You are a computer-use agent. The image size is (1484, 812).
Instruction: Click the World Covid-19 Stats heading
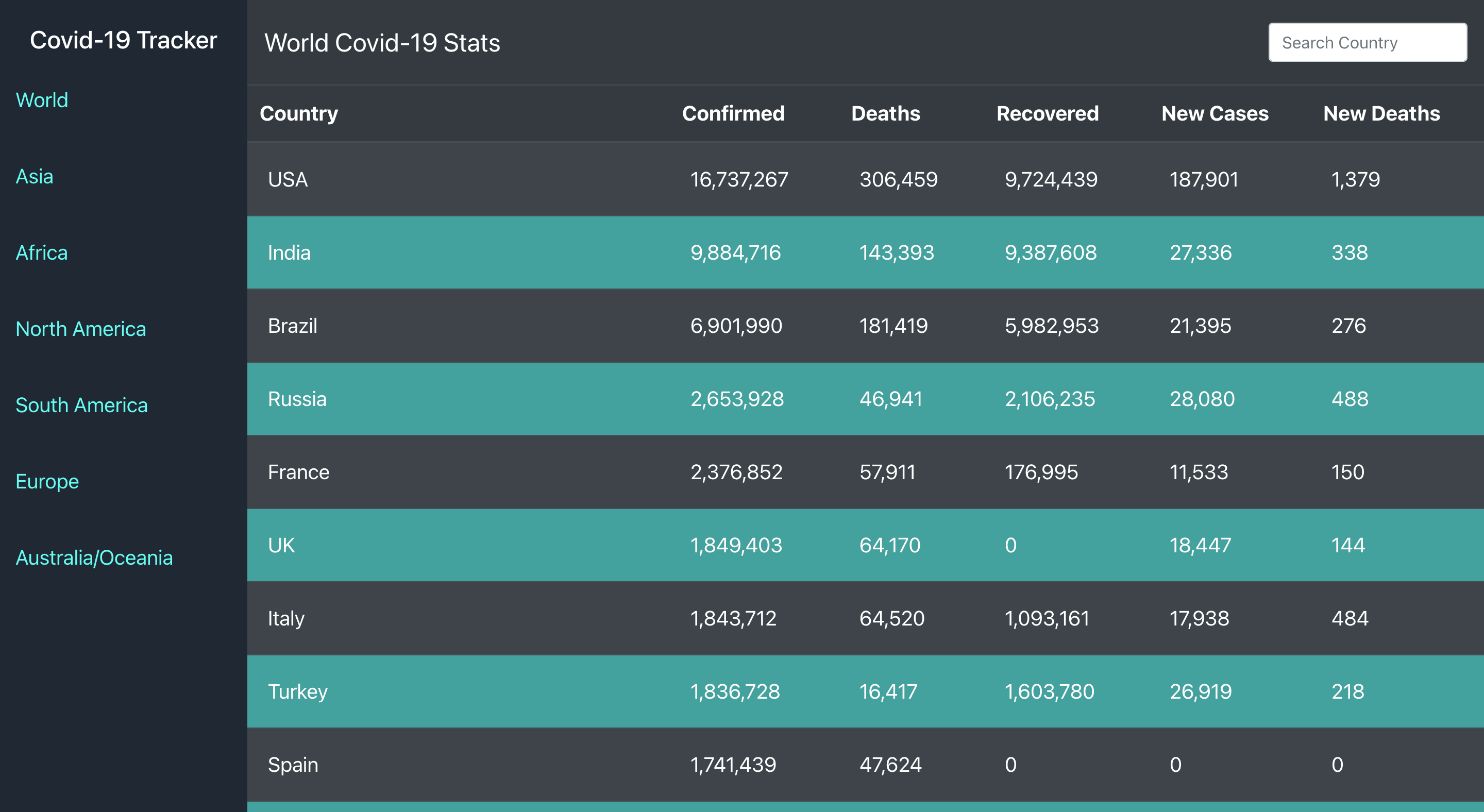coord(382,43)
